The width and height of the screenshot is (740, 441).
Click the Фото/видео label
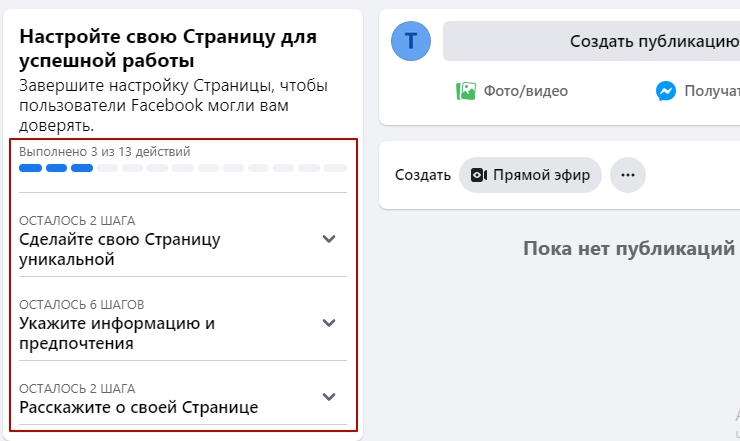(x=526, y=91)
